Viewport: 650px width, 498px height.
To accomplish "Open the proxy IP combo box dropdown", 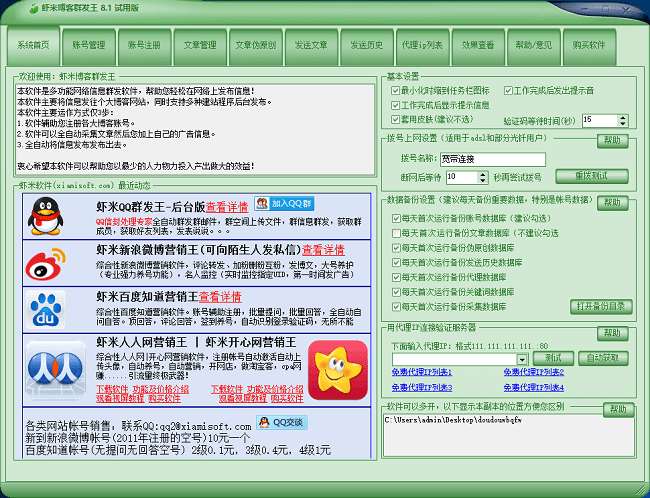I will (522, 359).
